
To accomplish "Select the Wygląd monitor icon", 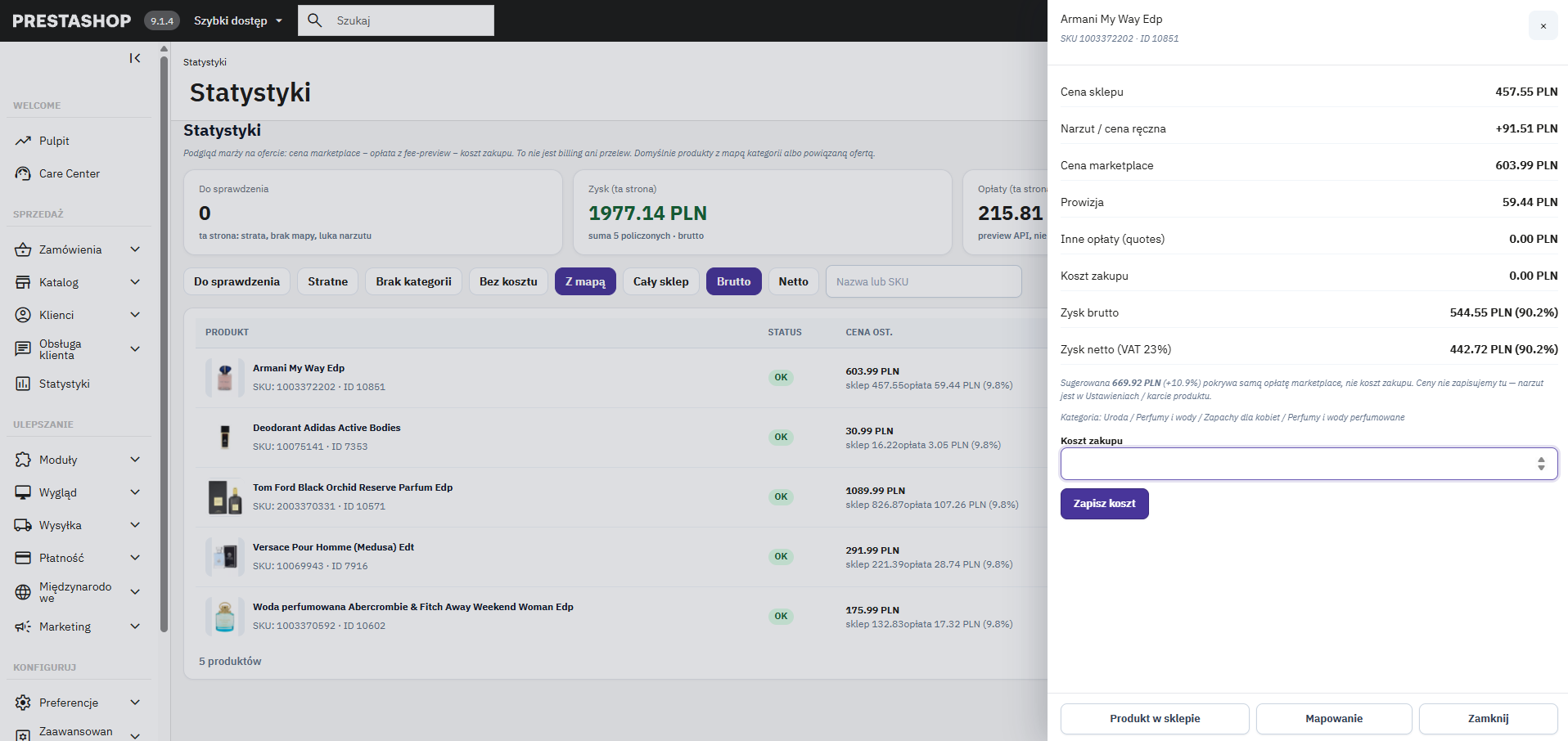I will (x=23, y=492).
